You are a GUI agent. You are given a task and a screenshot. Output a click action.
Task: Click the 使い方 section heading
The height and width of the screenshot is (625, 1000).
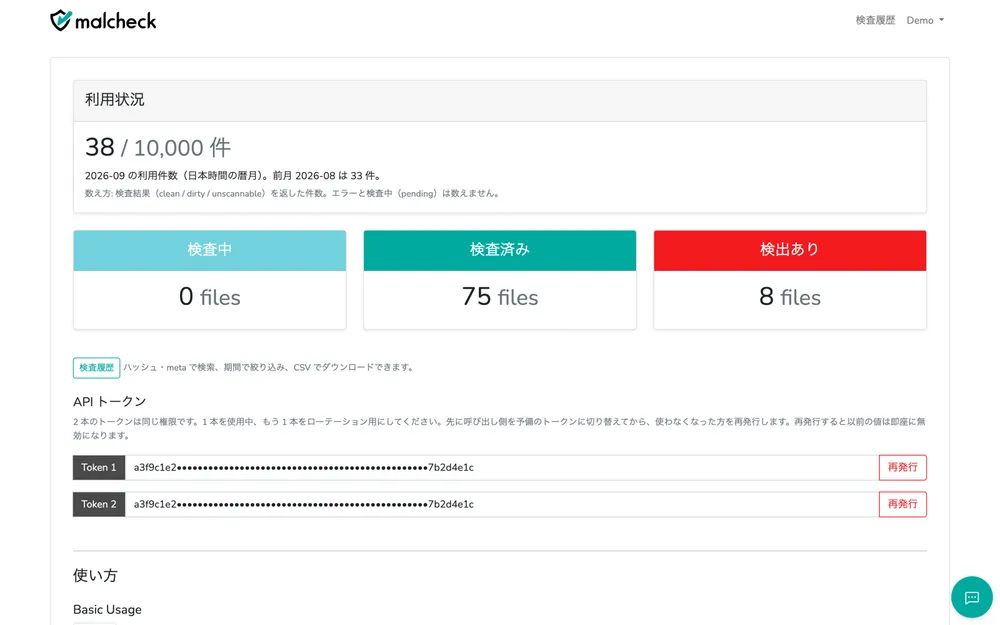click(x=95, y=575)
